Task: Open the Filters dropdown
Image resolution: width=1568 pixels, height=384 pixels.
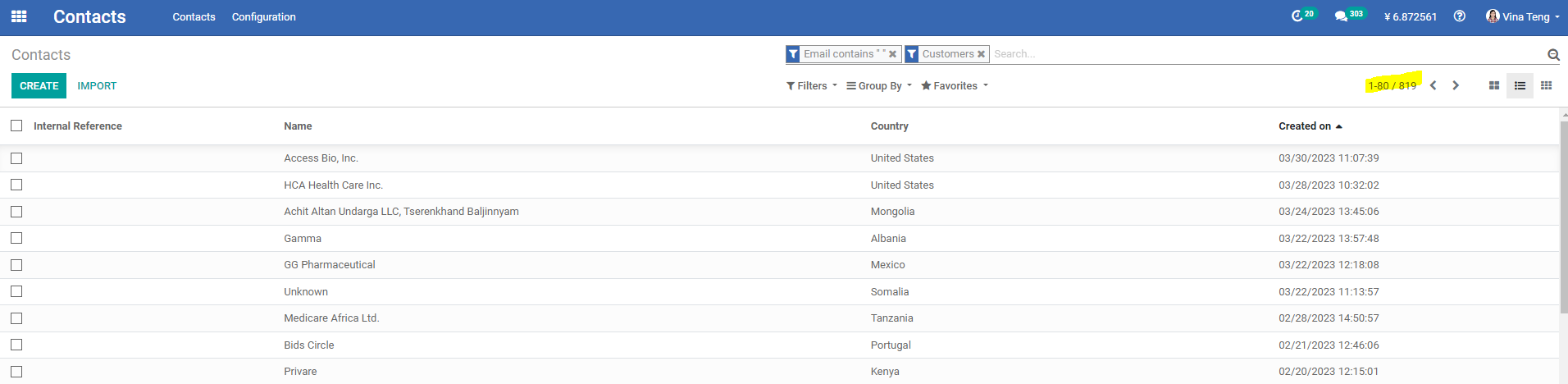Action: [812, 85]
